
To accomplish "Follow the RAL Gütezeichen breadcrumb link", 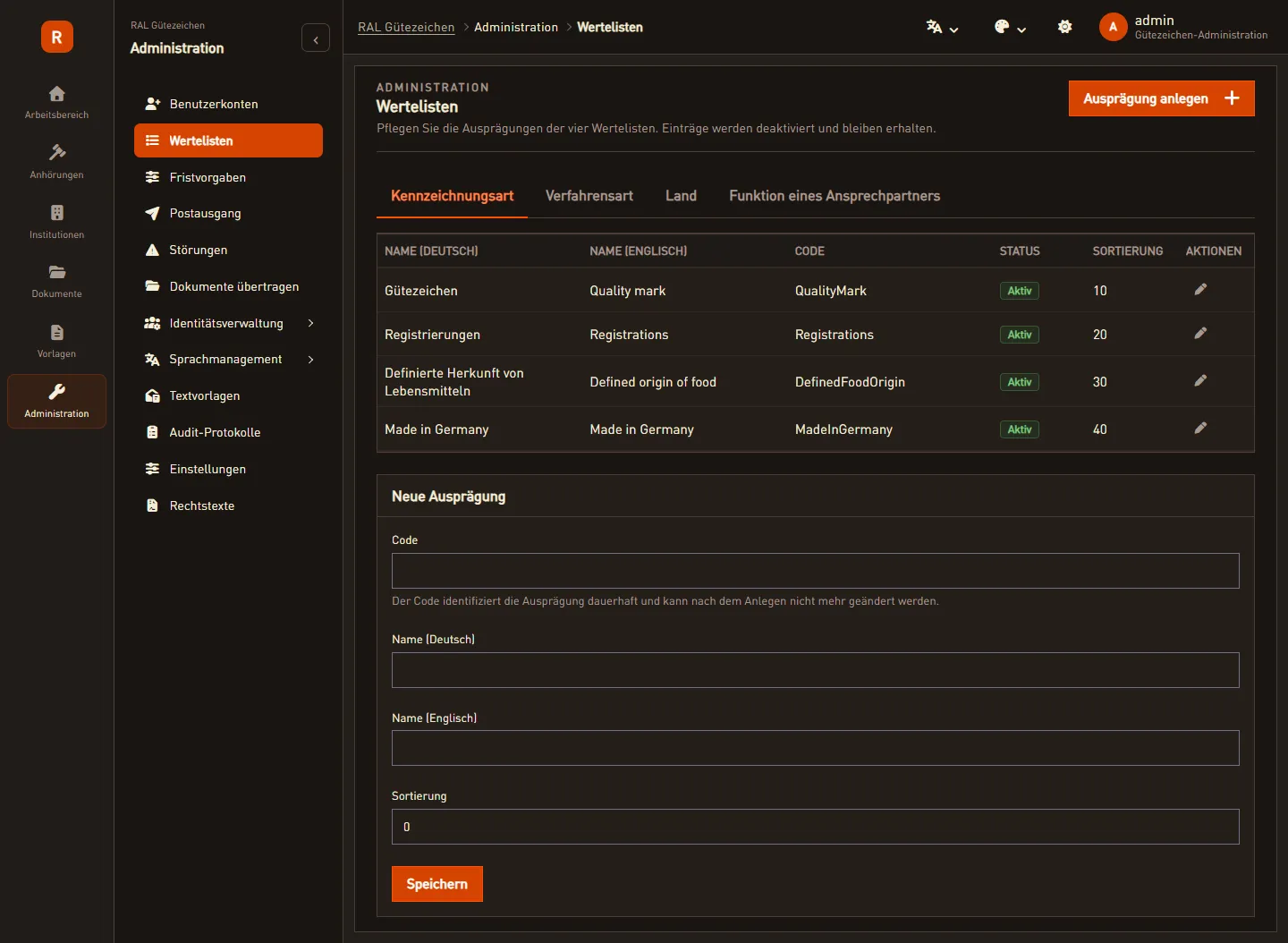I will point(406,27).
